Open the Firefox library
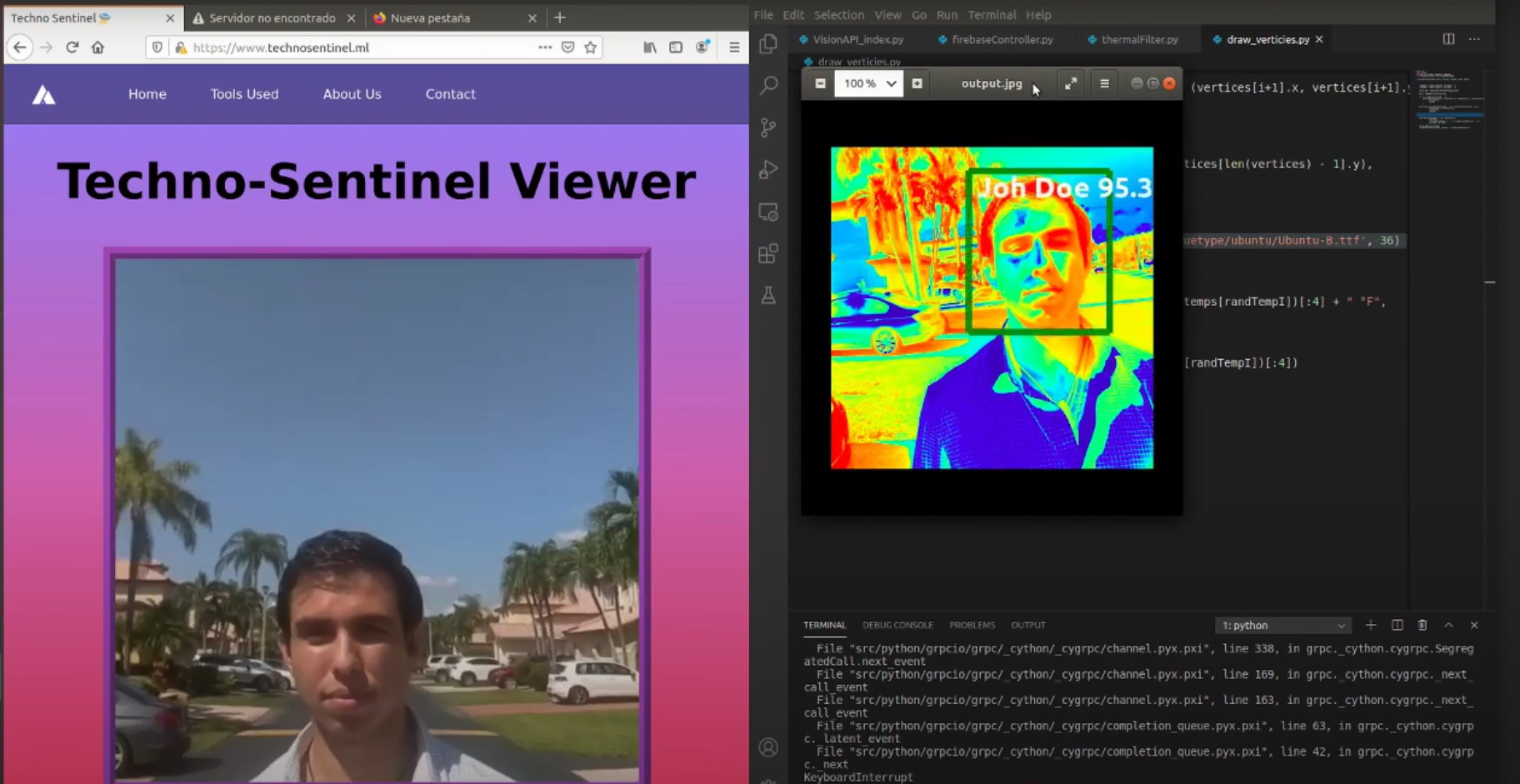Viewport: 1520px width, 784px height. point(650,47)
